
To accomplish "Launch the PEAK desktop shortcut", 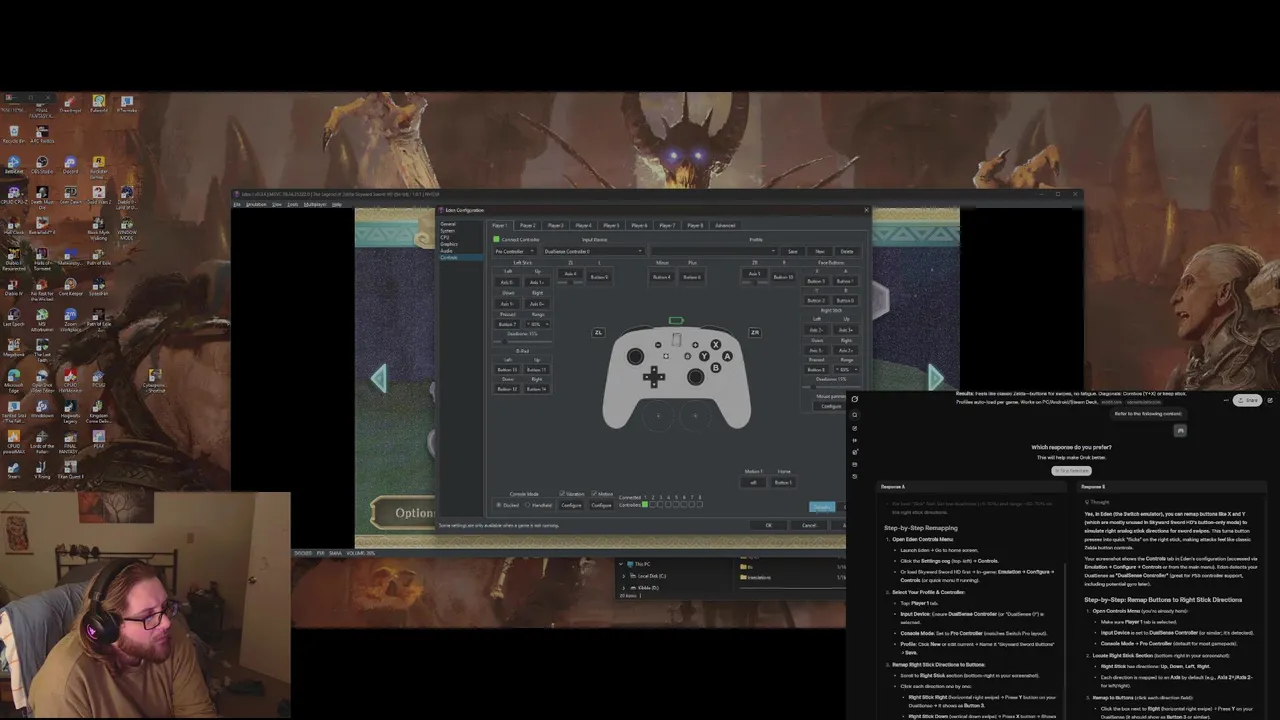I will click(x=99, y=439).
